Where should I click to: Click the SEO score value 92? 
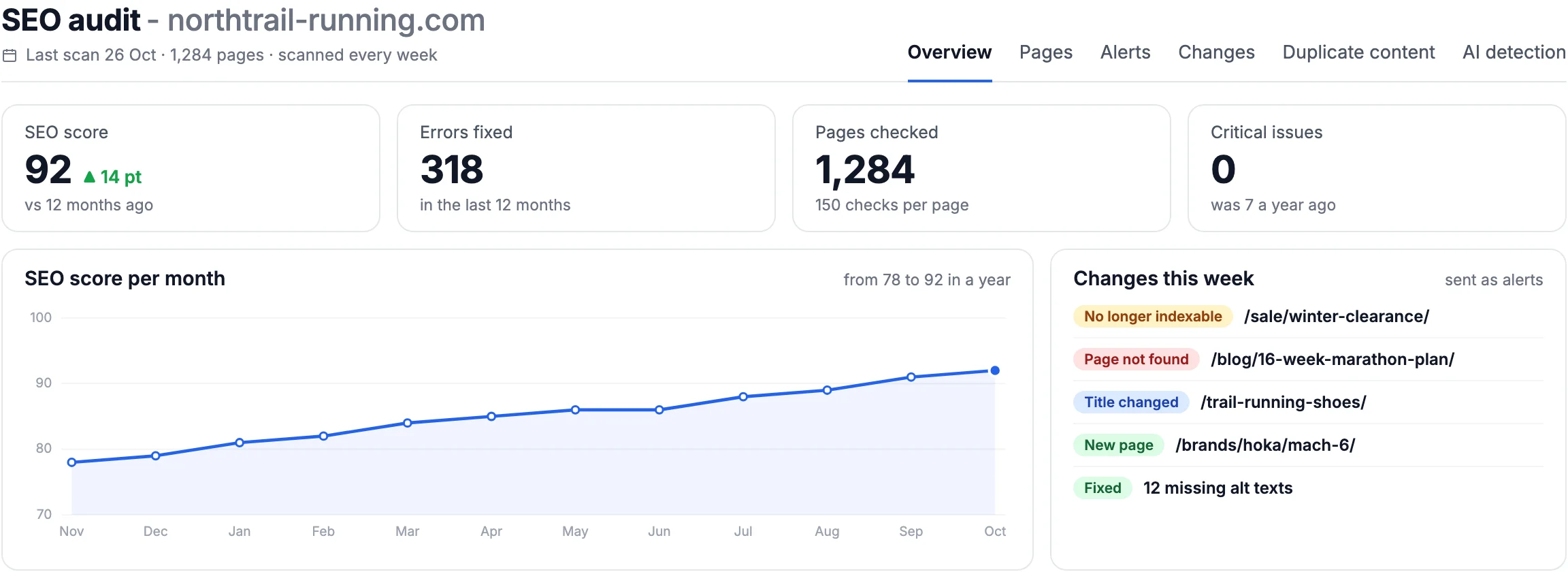[x=48, y=170]
